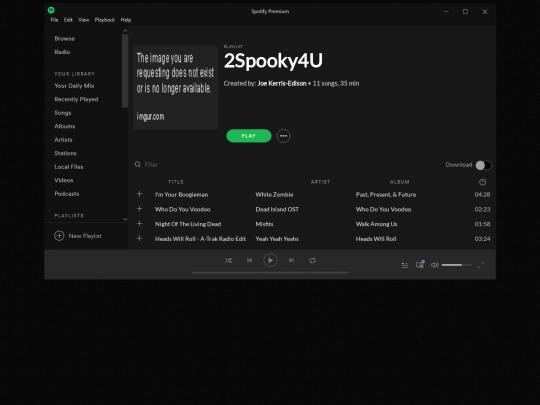Go to Browse
The height and width of the screenshot is (405, 540).
65,39
